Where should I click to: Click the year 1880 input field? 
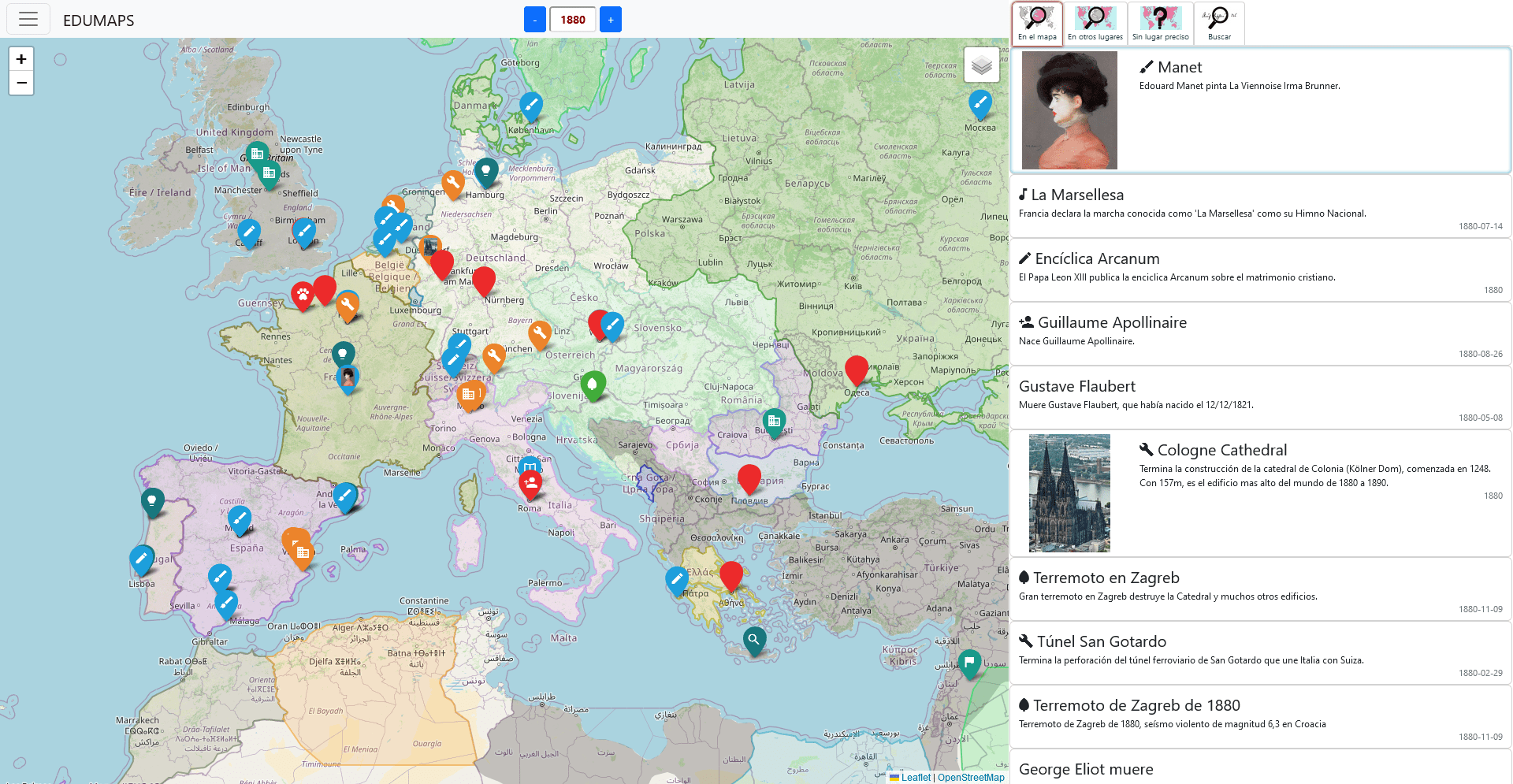pyautogui.click(x=573, y=19)
